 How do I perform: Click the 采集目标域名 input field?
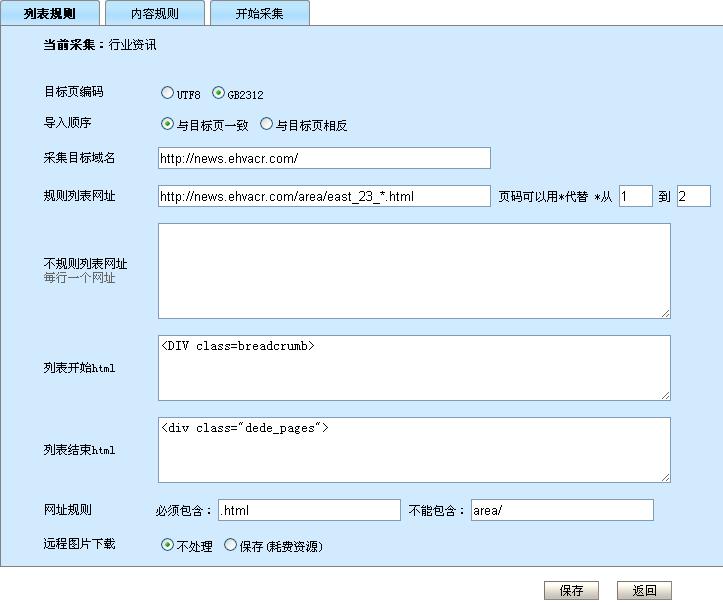(324, 158)
